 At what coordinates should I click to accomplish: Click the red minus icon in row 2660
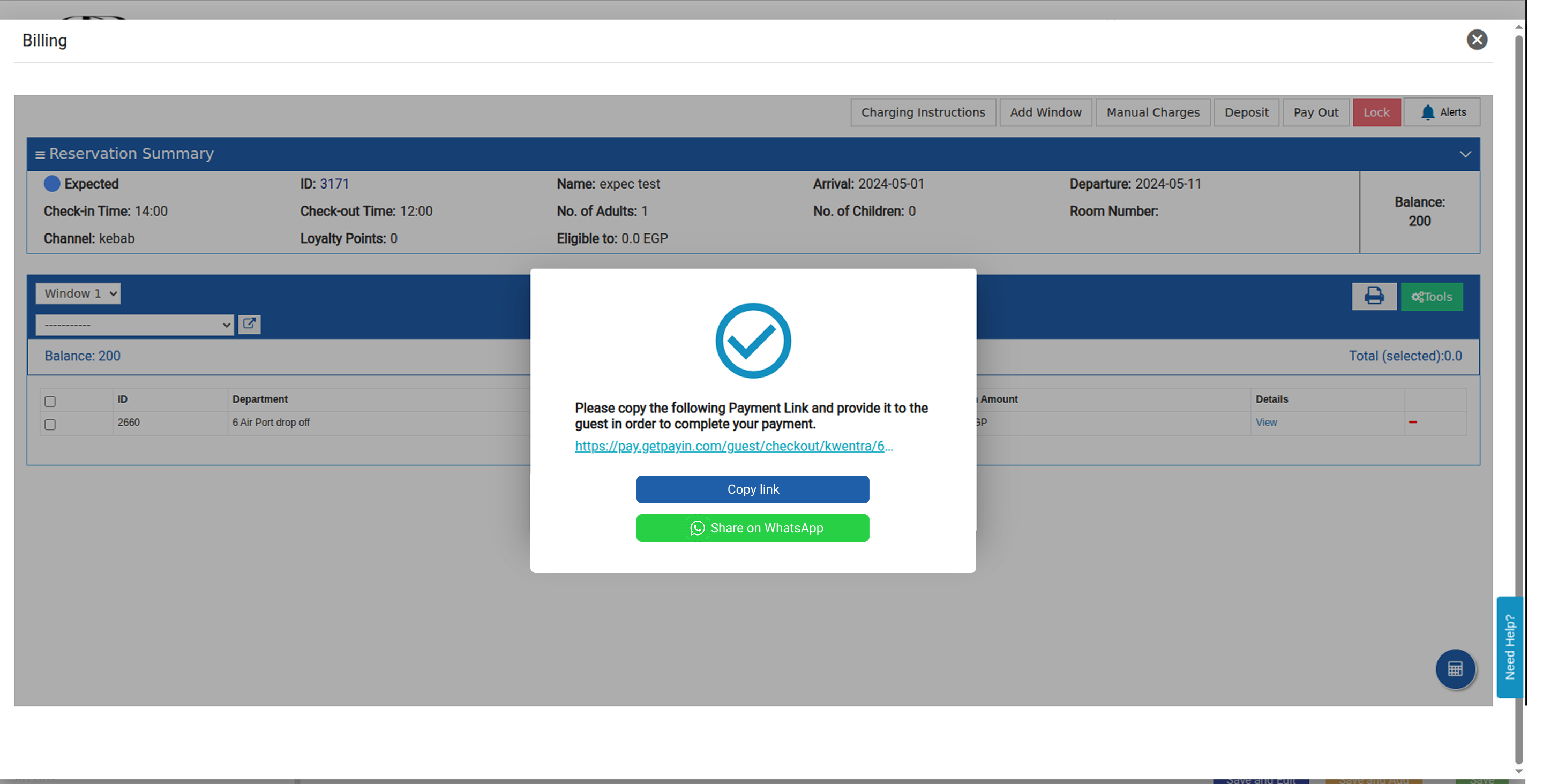coord(1412,422)
